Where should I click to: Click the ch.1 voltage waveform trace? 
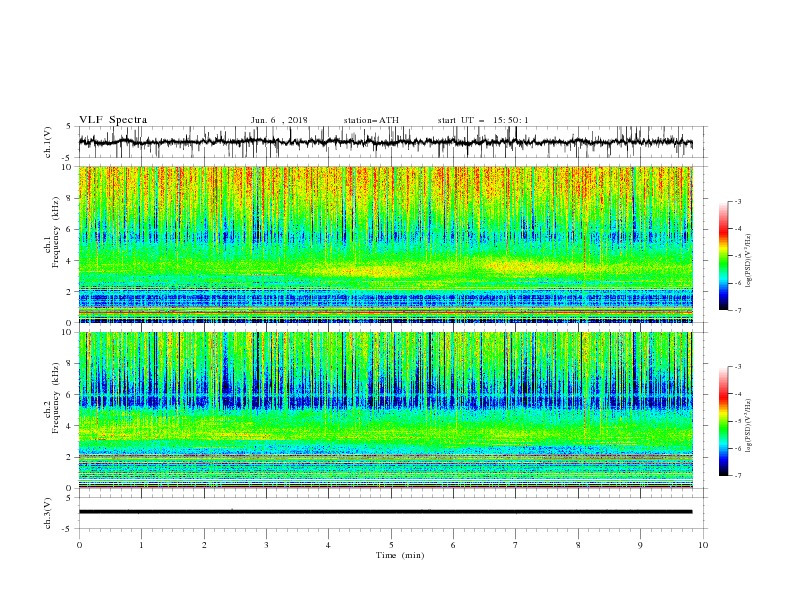tap(385, 142)
